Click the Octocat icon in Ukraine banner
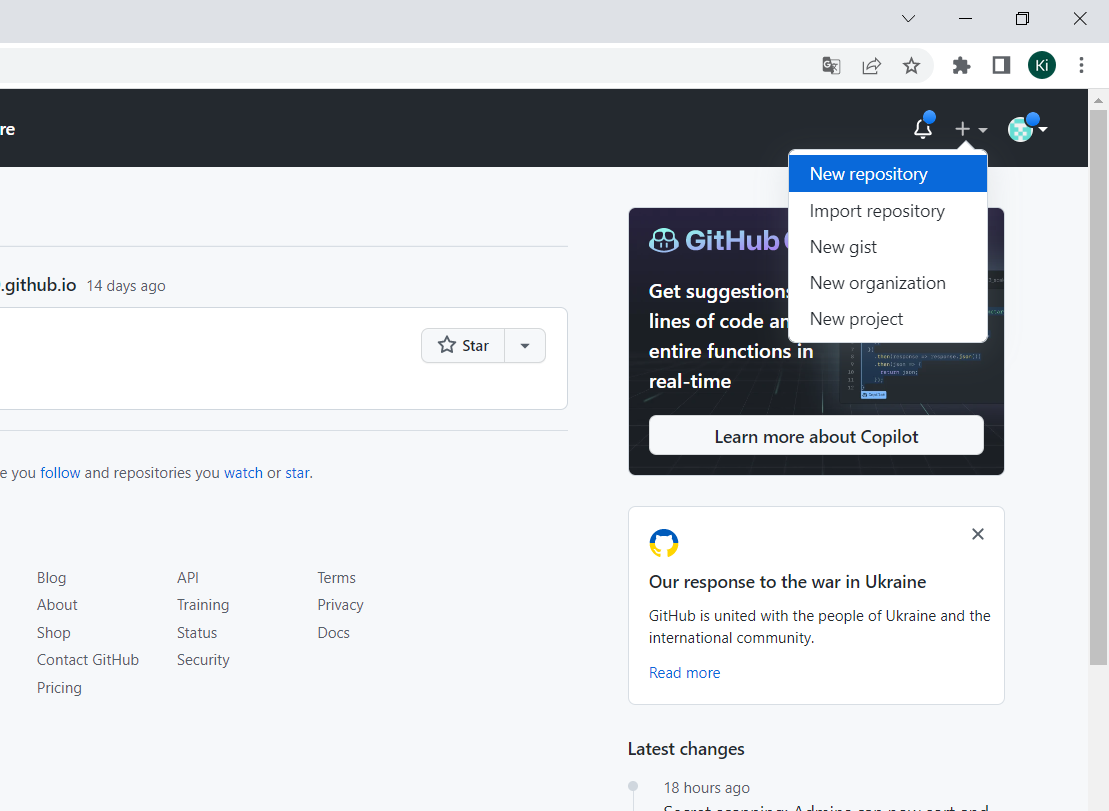Viewport: 1109px width, 811px height. pos(663,543)
